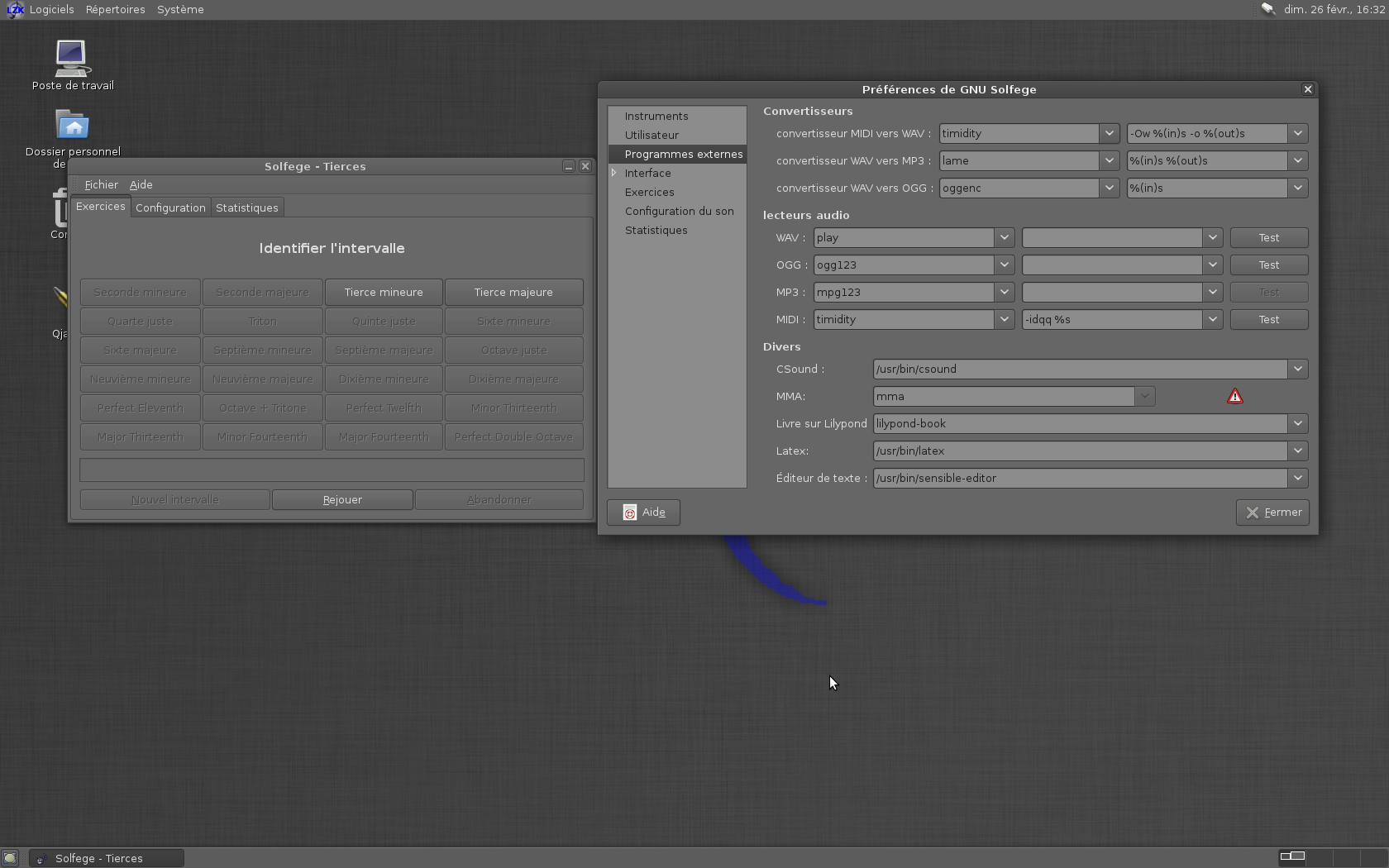Viewport: 1389px width, 868px height.
Task: Open Fichier menu in Solfege window
Action: pos(101,184)
